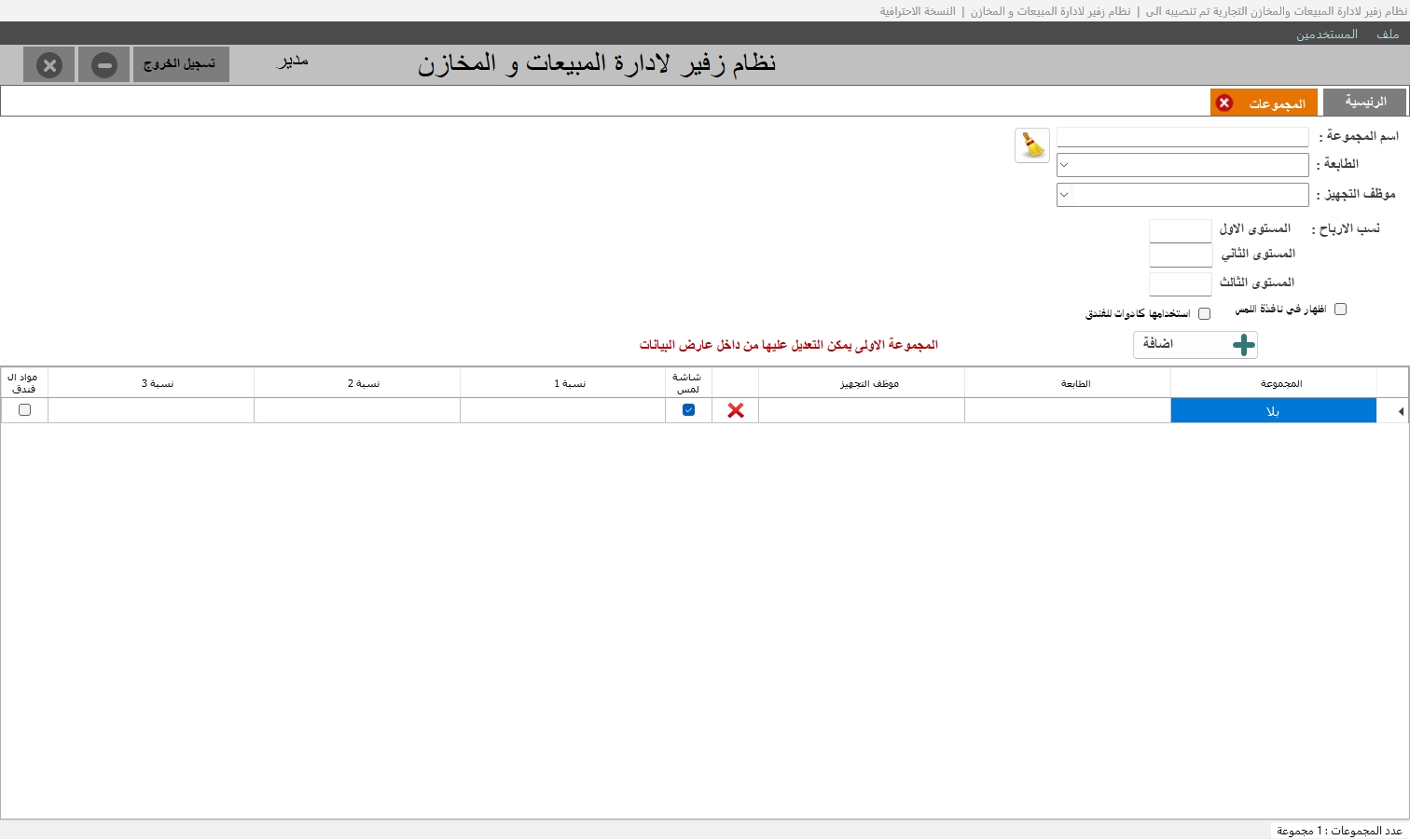
Task: Click the نسبة 3 column header
Action: pyautogui.click(x=151, y=383)
